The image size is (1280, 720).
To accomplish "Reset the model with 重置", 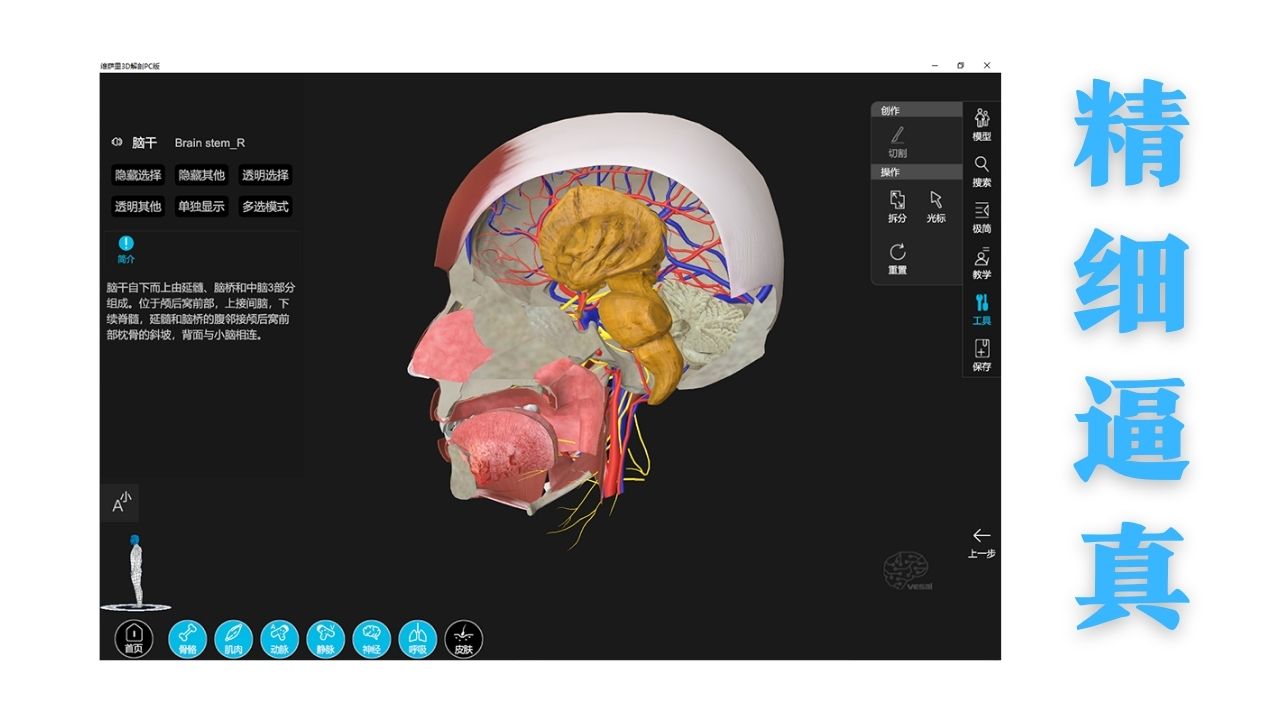I will [897, 257].
